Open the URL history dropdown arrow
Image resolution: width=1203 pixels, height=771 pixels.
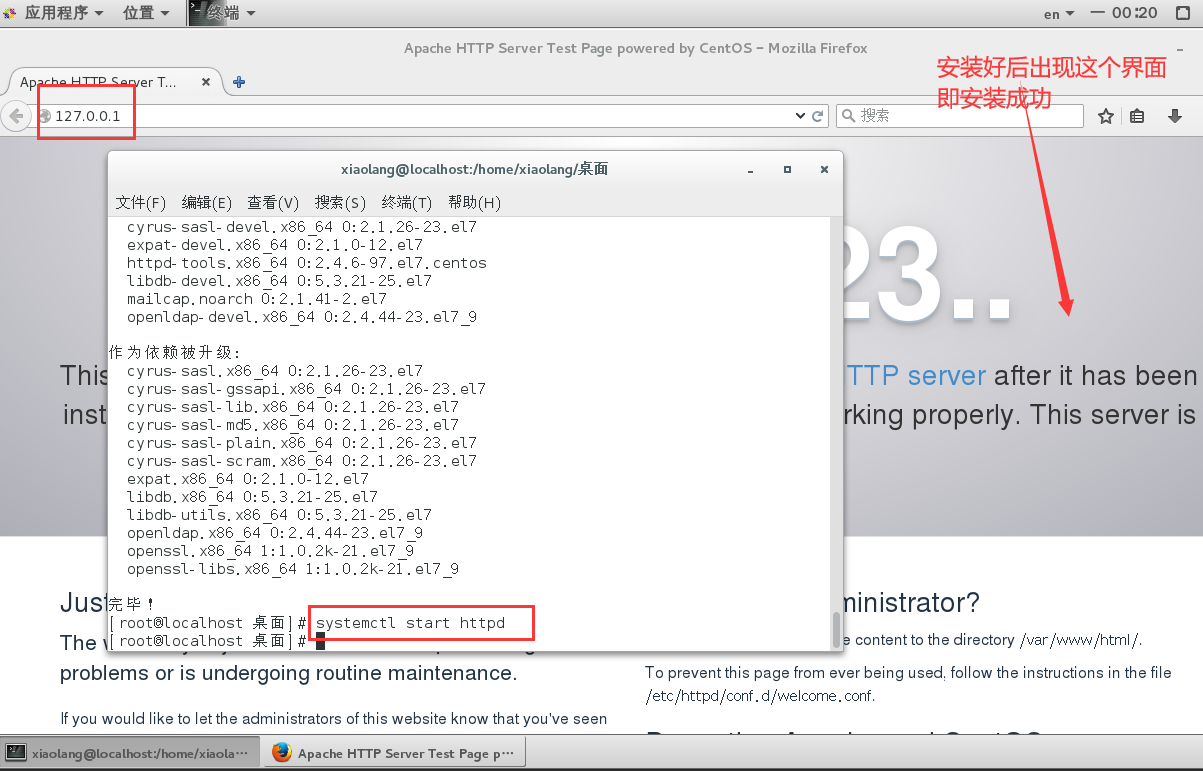coord(800,116)
